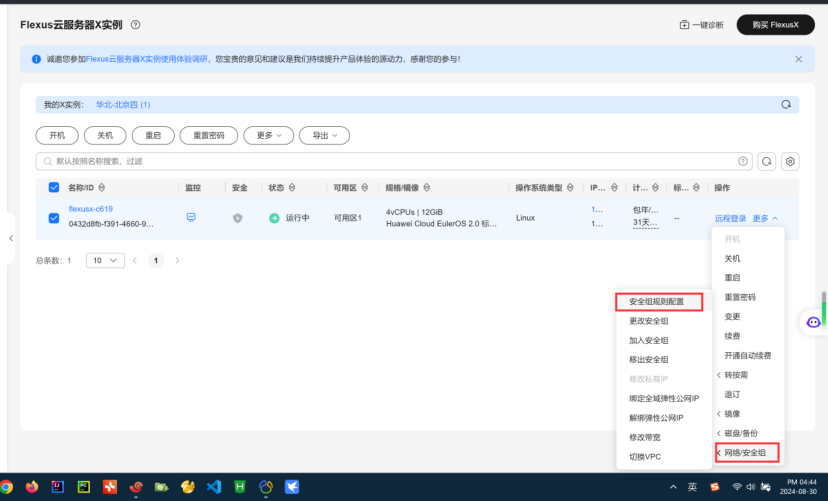Open Firefox from the taskbar
828x501 pixels.
tap(32, 486)
